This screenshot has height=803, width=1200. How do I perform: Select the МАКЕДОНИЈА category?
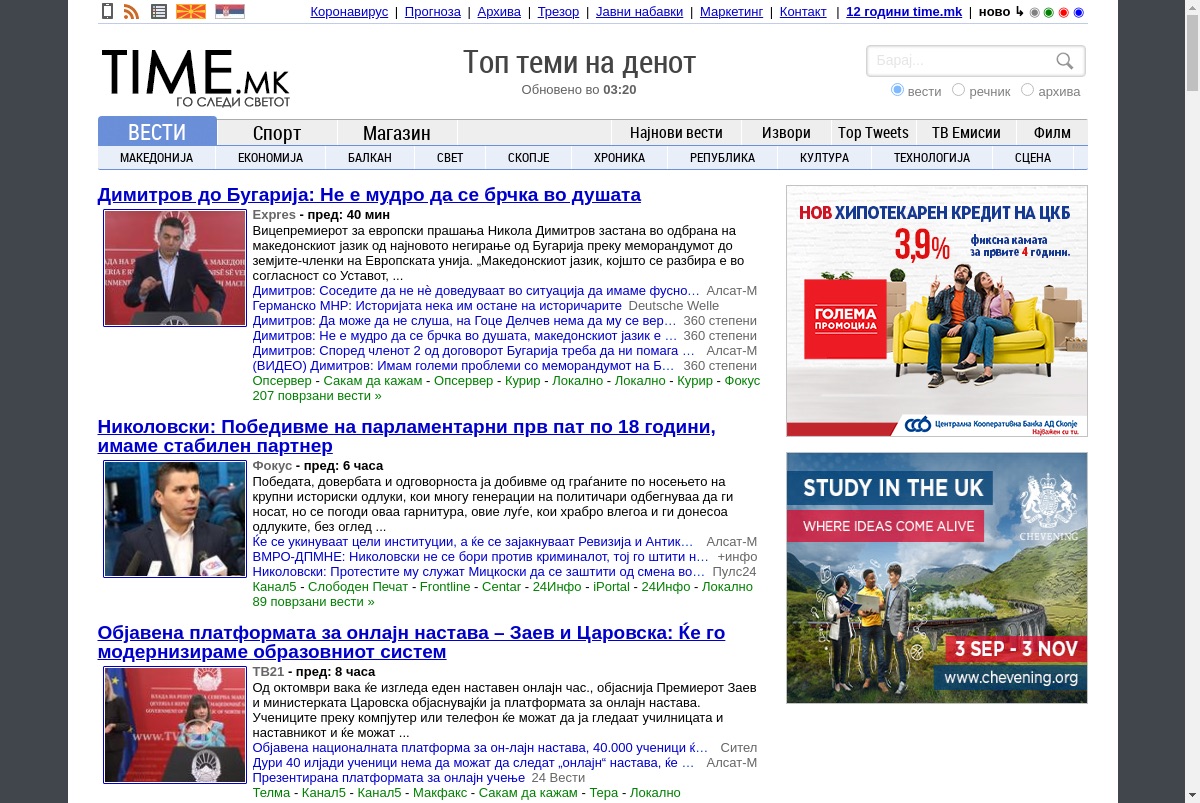pos(156,158)
